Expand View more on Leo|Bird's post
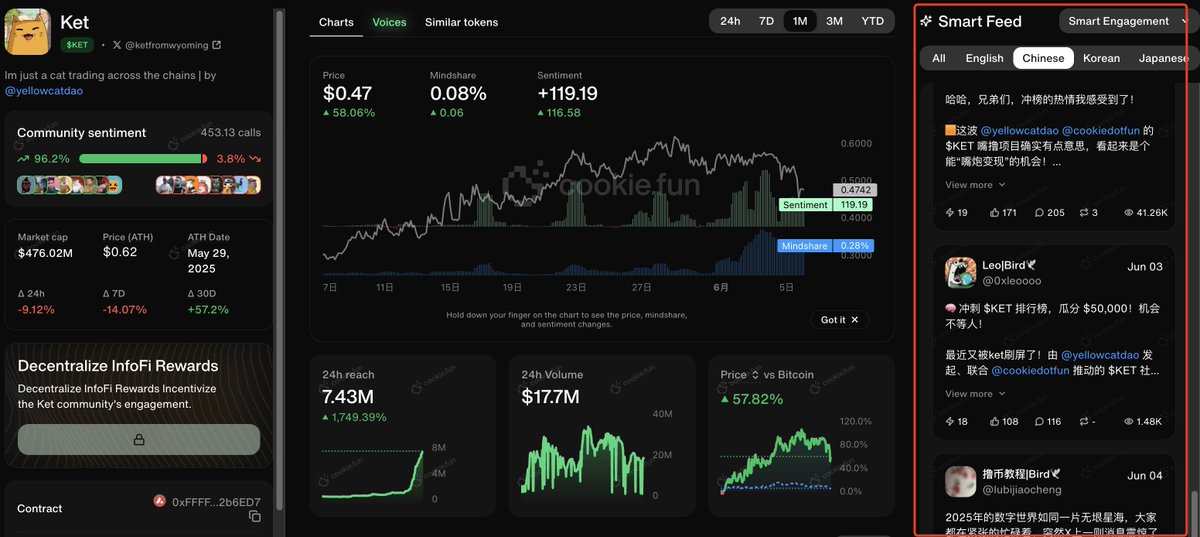The height and width of the screenshot is (537, 1200). coord(975,394)
